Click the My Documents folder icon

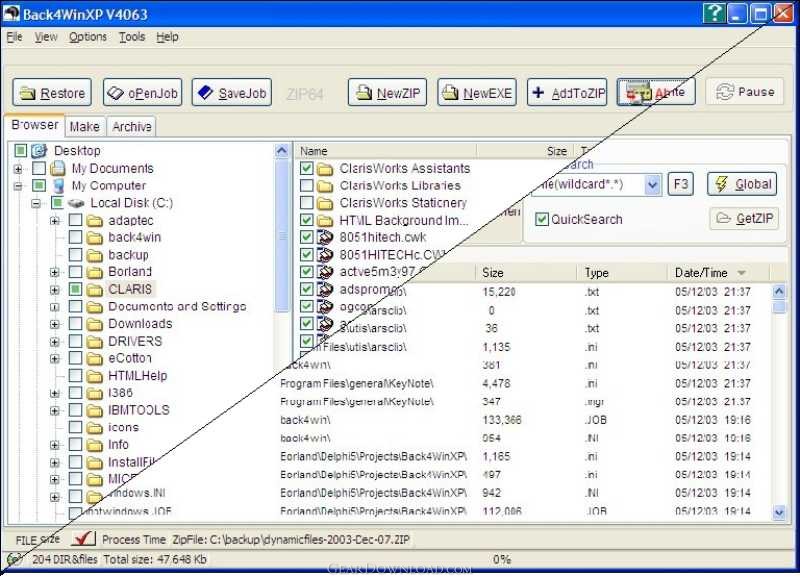point(58,168)
